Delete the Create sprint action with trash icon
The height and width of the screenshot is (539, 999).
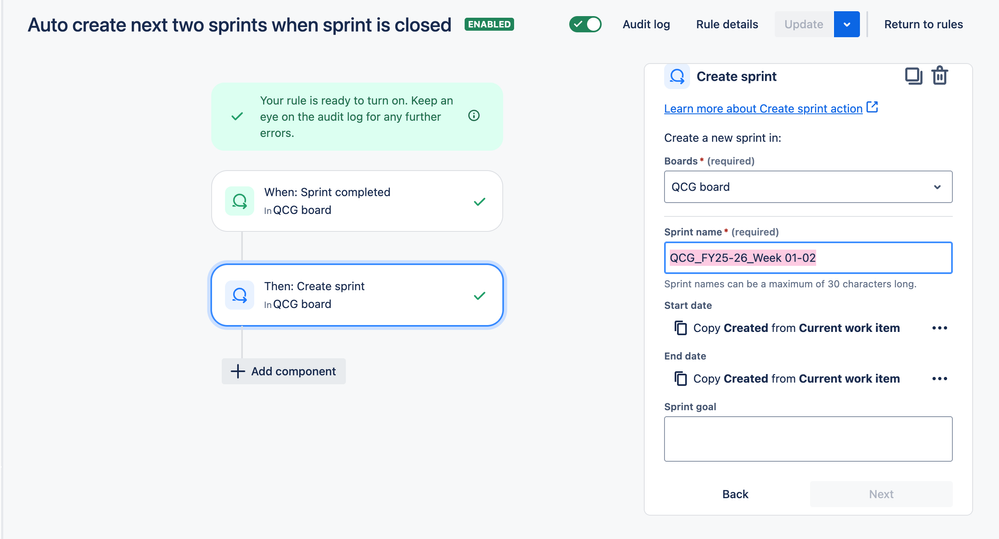pyautogui.click(x=940, y=76)
